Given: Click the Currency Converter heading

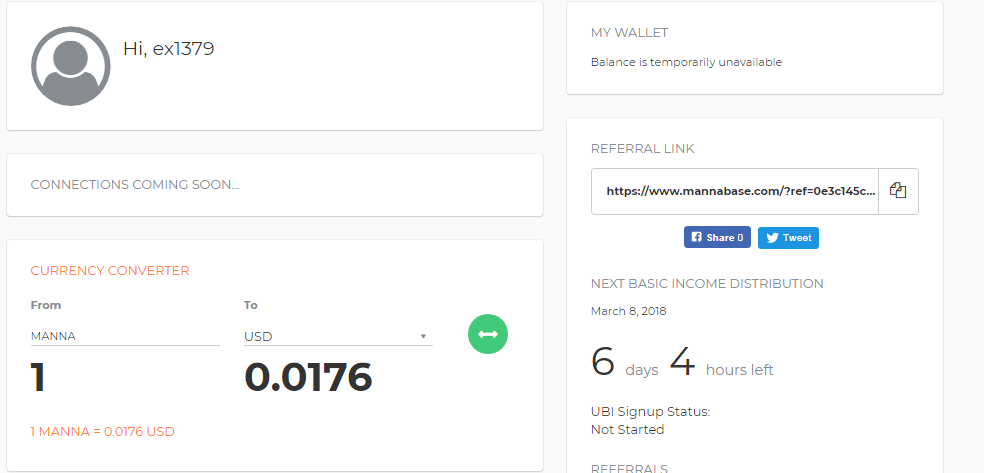Looking at the screenshot, I should [110, 271].
